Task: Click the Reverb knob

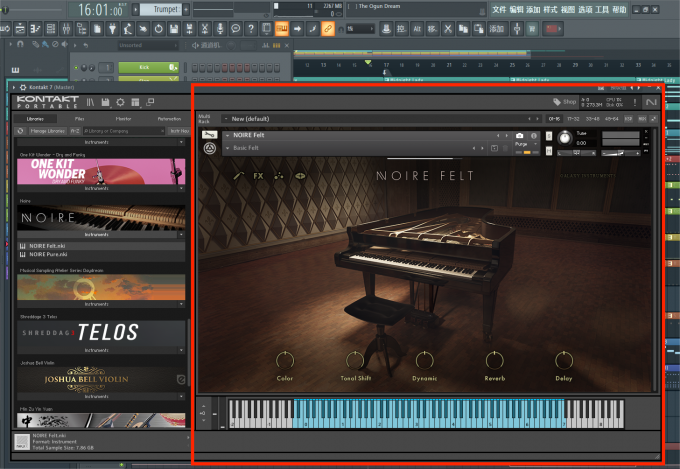Action: pyautogui.click(x=494, y=361)
